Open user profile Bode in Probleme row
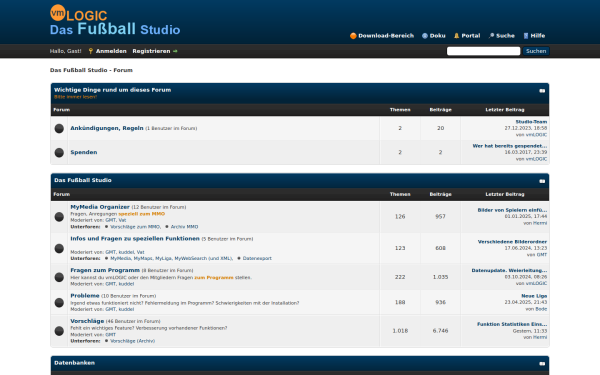This screenshot has height=375, width=600. 541,309
